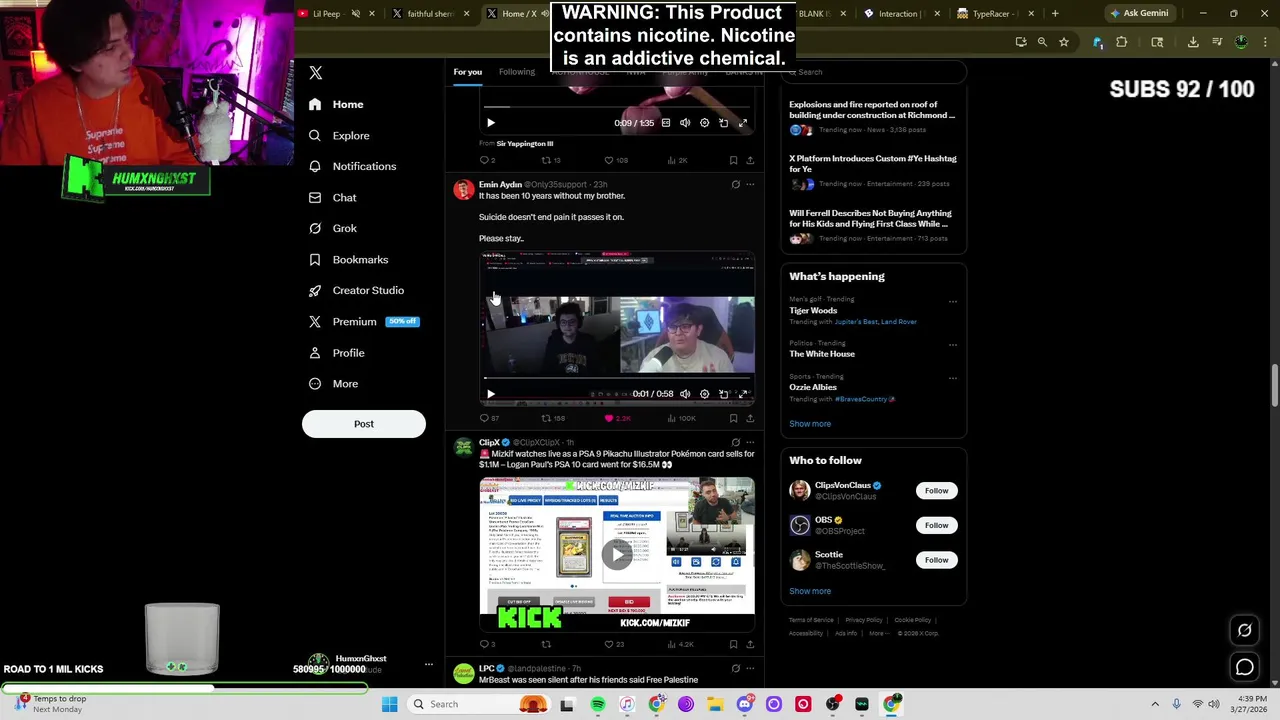Open Discord from the taskbar

(x=745, y=704)
